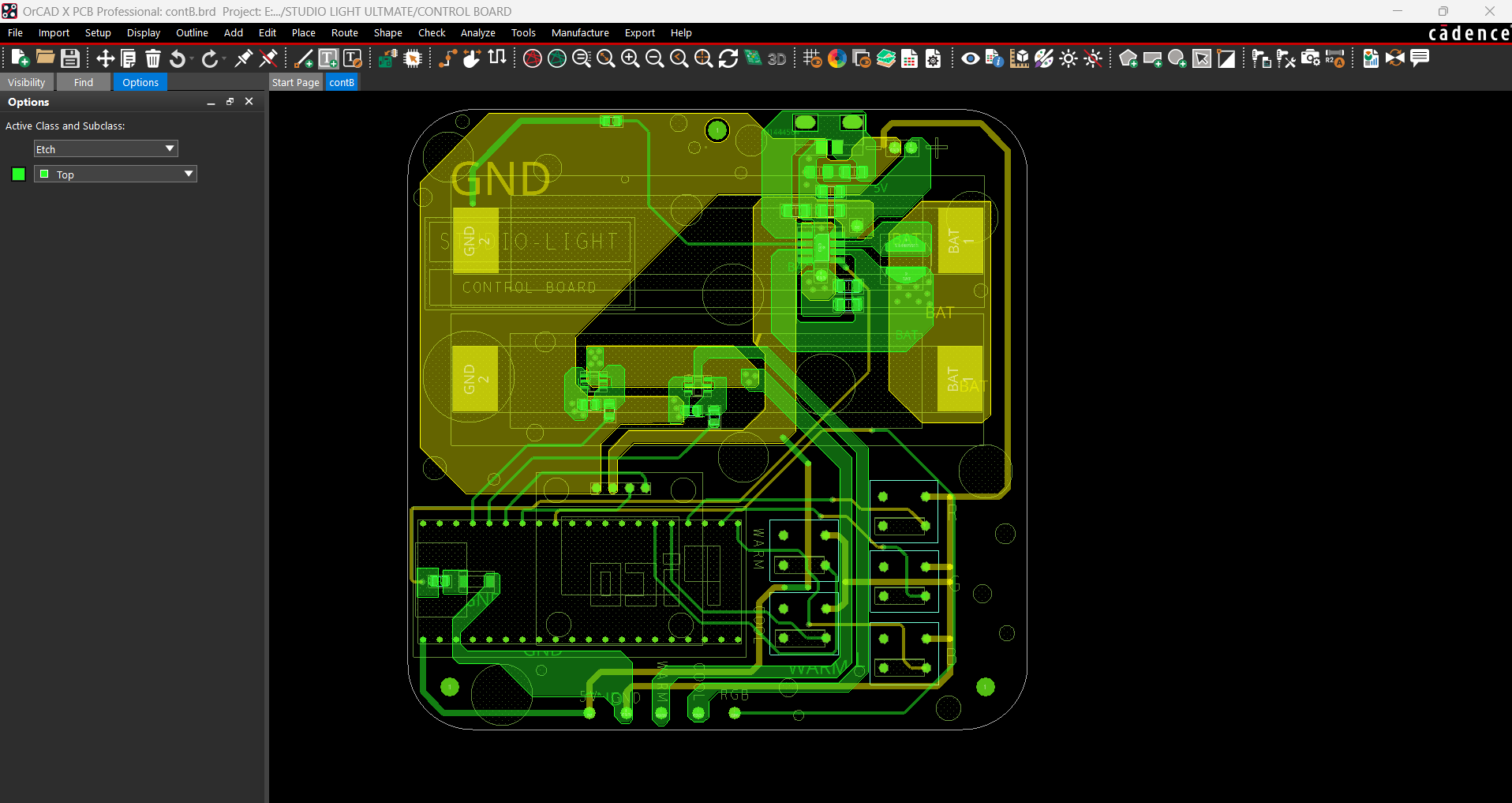Screen dimensions: 1512x803
Task: Select the Delay Tune tool
Action: (x=497, y=57)
